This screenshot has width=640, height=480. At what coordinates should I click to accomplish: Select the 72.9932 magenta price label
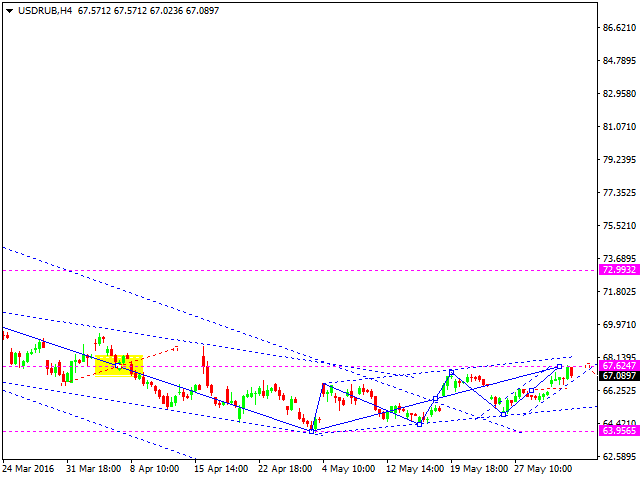pyautogui.click(x=619, y=270)
